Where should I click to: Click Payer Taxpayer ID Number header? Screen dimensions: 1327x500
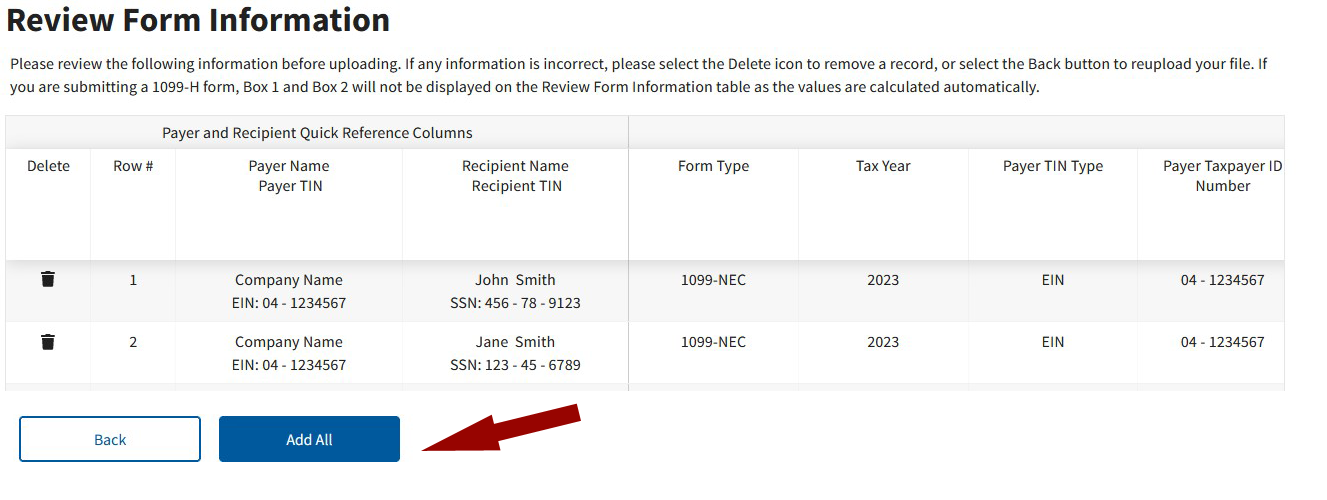coord(1222,176)
